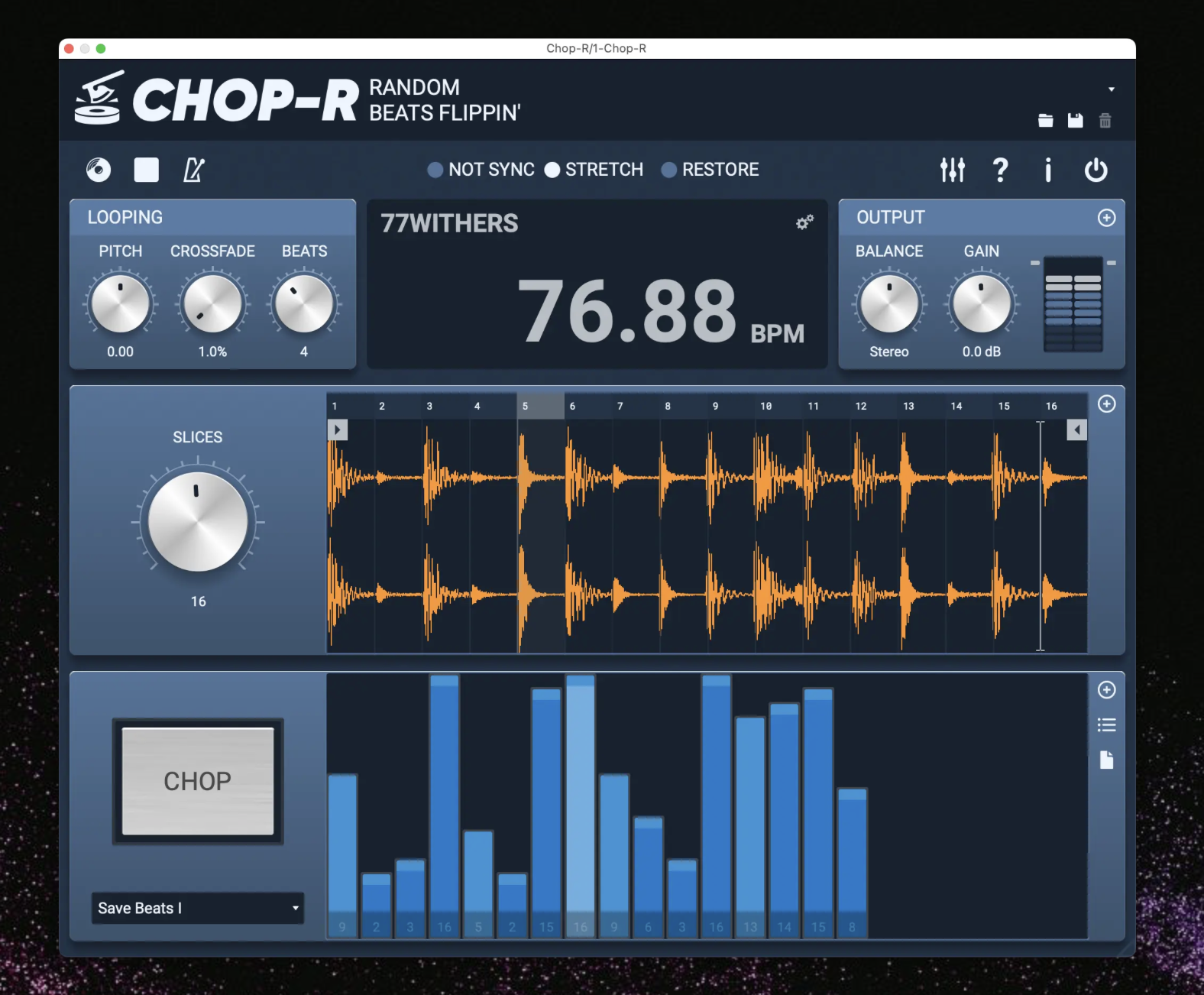The width and height of the screenshot is (1204, 995).
Task: Click the CROSSFADE knob
Action: click(212, 303)
